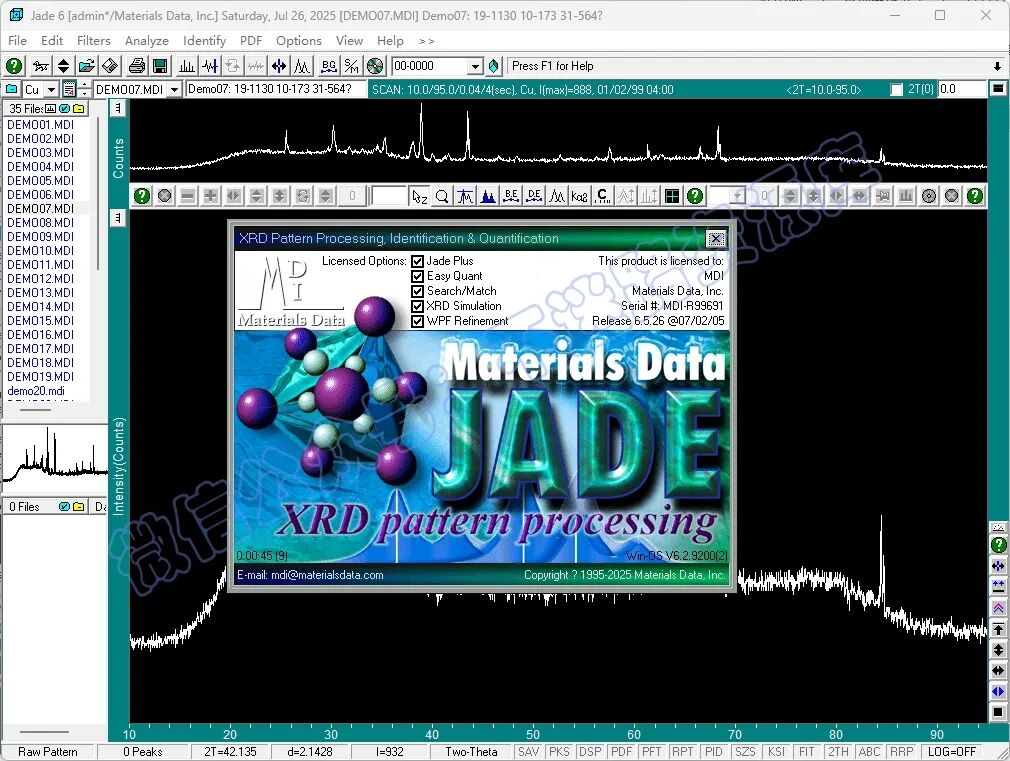This screenshot has width=1010, height=761.
Task: Open the DEMO07.MDI file dropdown
Action: pyautogui.click(x=174, y=90)
